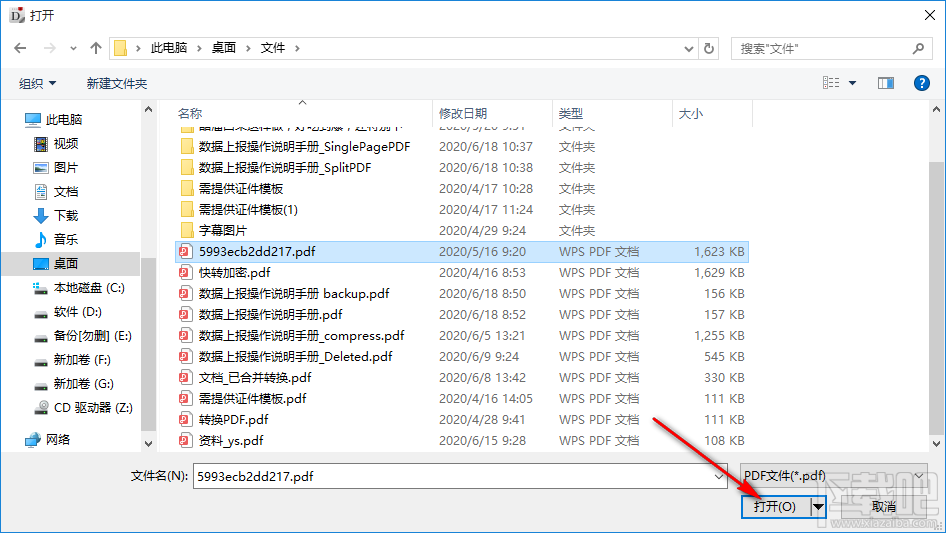946x533 pixels.
Task: Click 桌面 in the address breadcrumb
Action: click(223, 48)
